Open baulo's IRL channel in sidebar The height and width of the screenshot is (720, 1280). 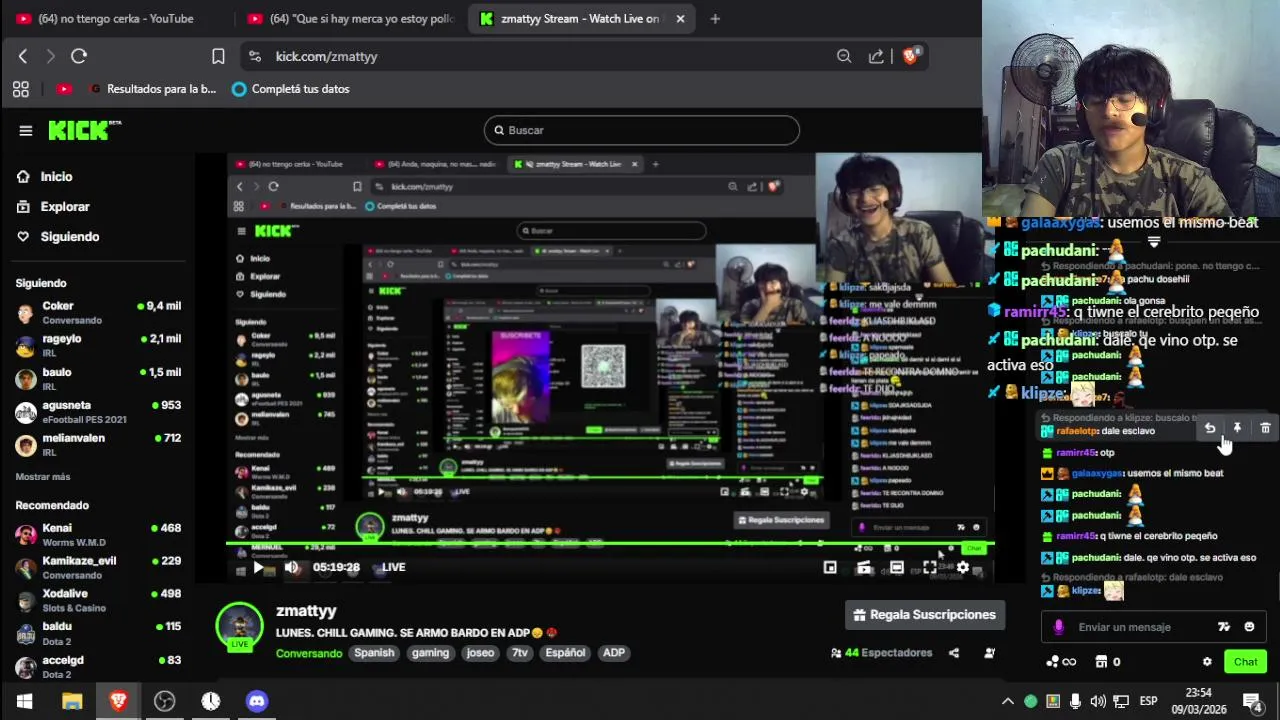pyautogui.click(x=98, y=379)
